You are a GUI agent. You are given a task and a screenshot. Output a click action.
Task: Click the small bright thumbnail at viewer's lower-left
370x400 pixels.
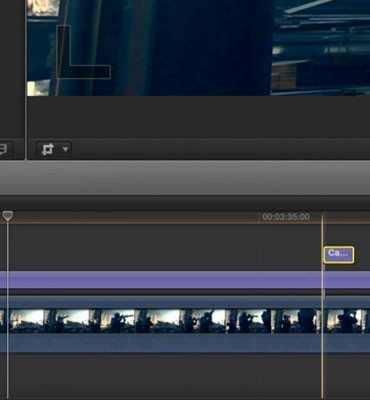37,88
